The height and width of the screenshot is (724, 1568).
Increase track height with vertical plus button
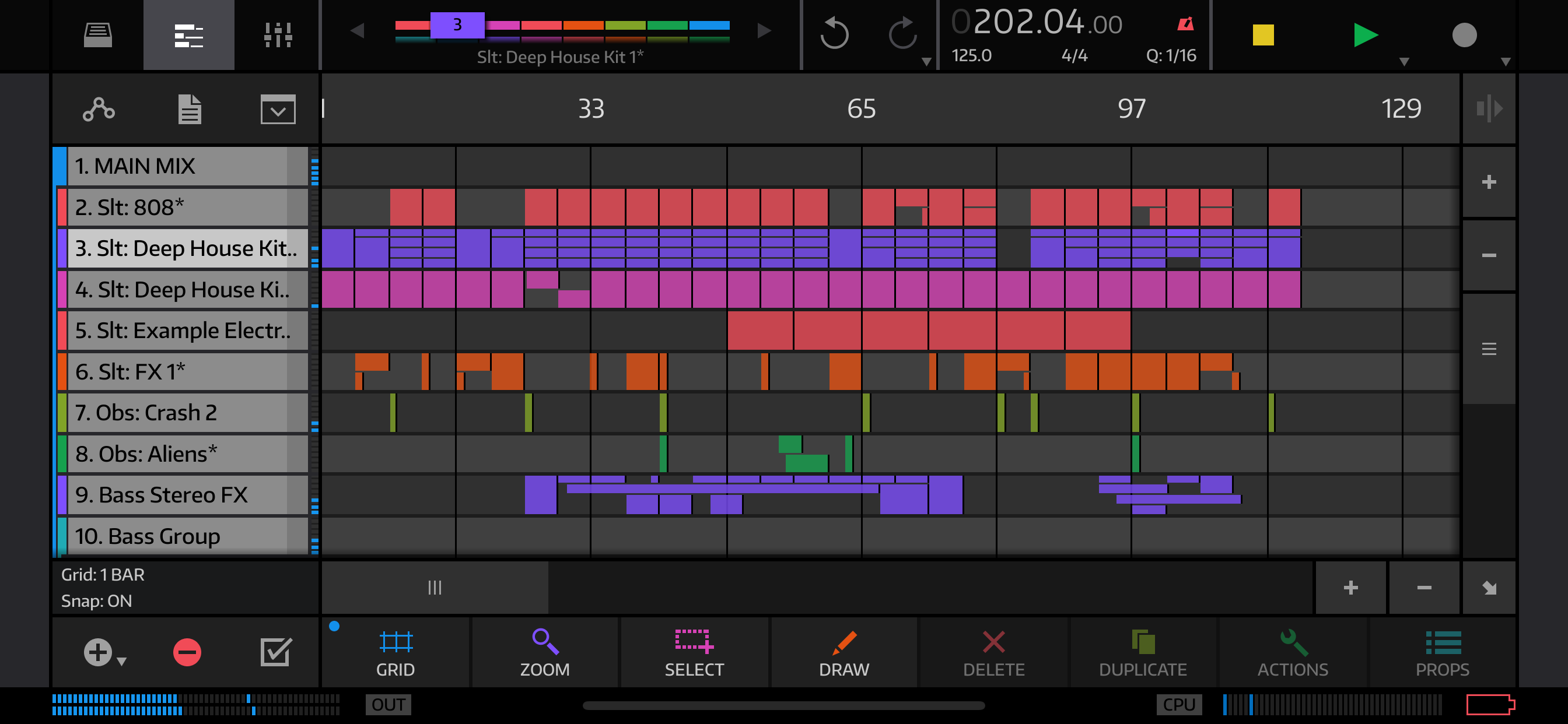1489,182
